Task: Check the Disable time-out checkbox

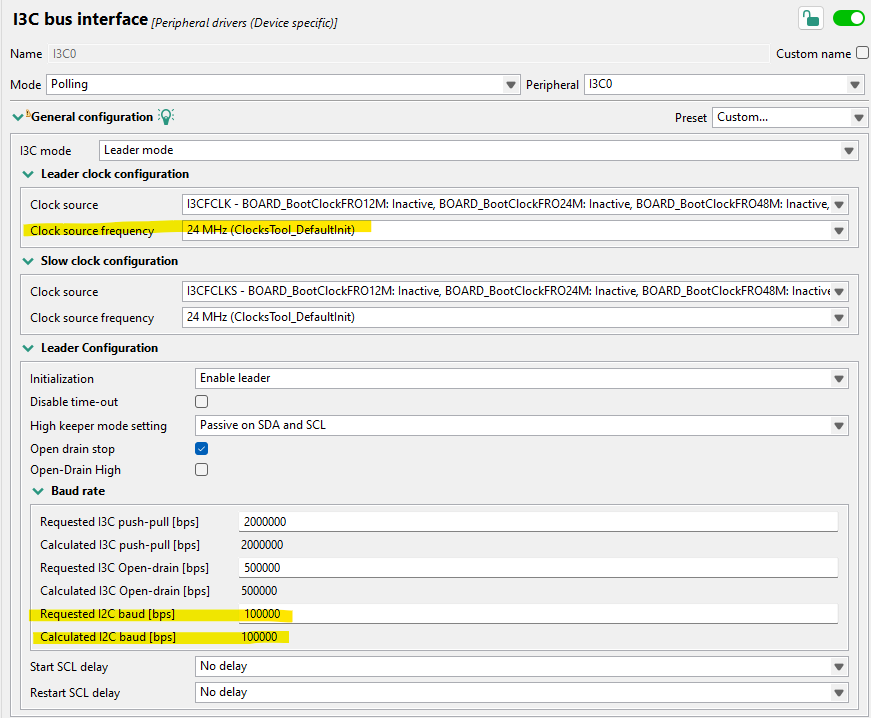Action: [201, 400]
